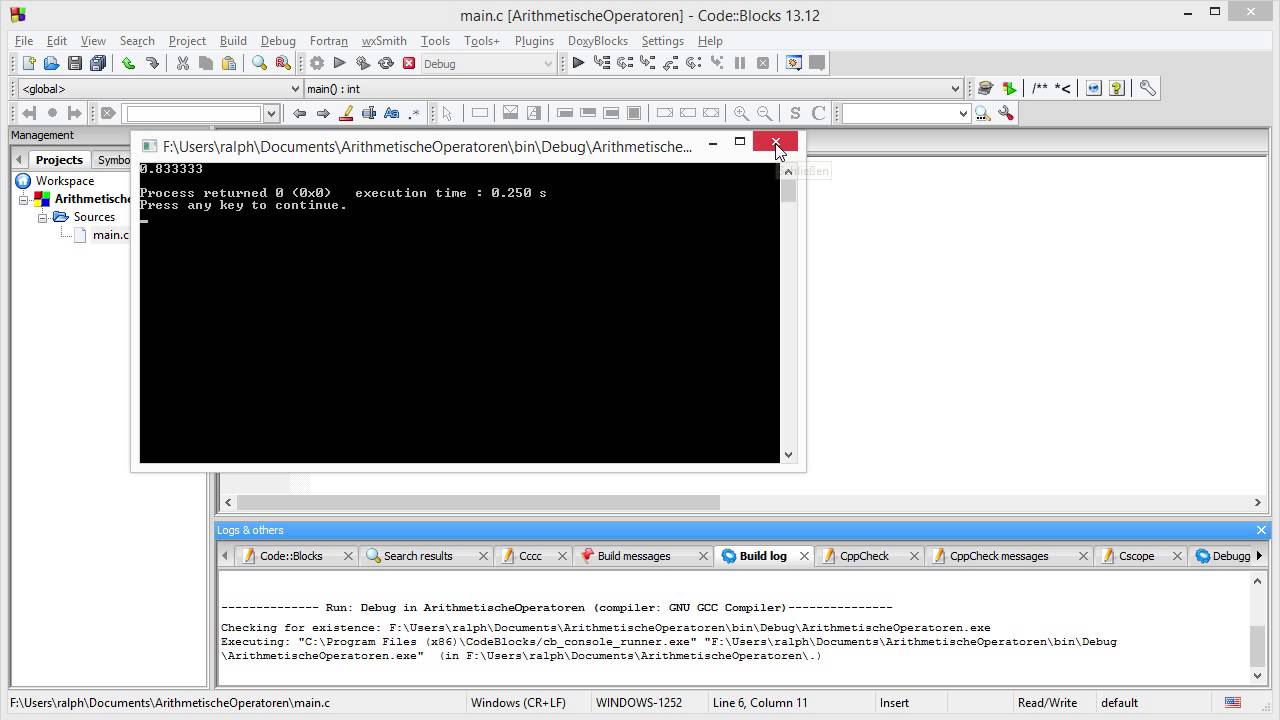Viewport: 1280px width, 720px height.
Task: Click the incremental search text field
Action: [x=194, y=113]
